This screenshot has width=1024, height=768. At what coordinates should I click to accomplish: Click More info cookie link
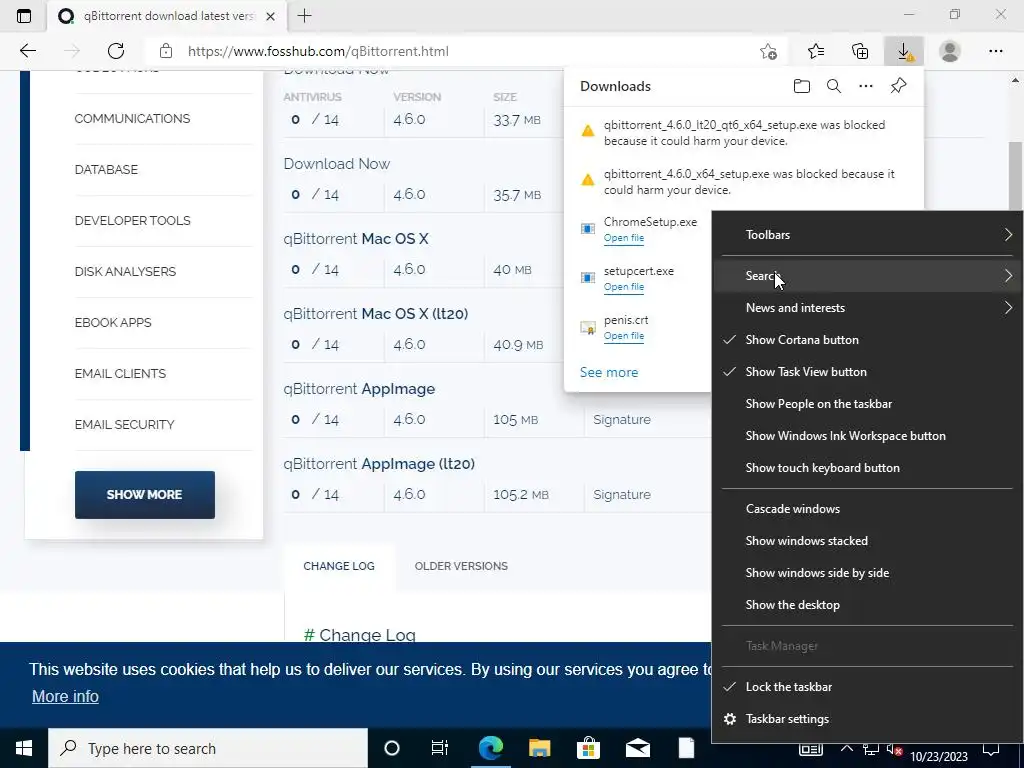coord(65,696)
